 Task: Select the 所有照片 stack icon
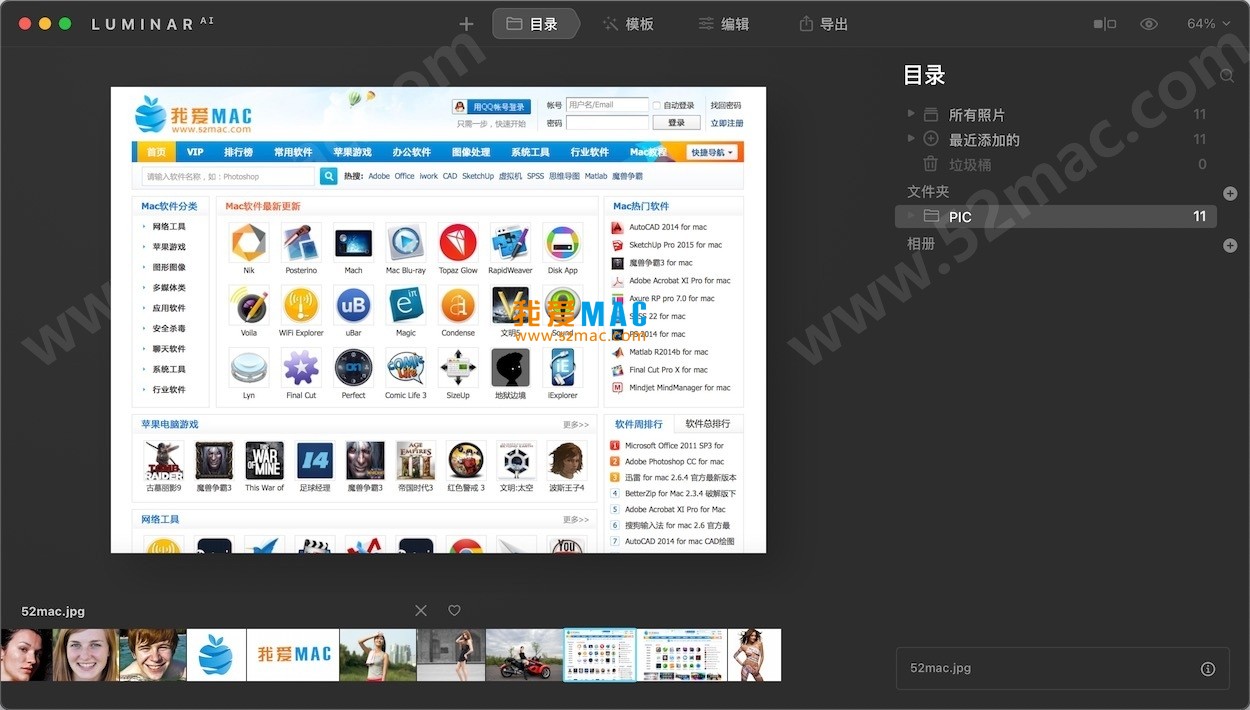click(931, 114)
